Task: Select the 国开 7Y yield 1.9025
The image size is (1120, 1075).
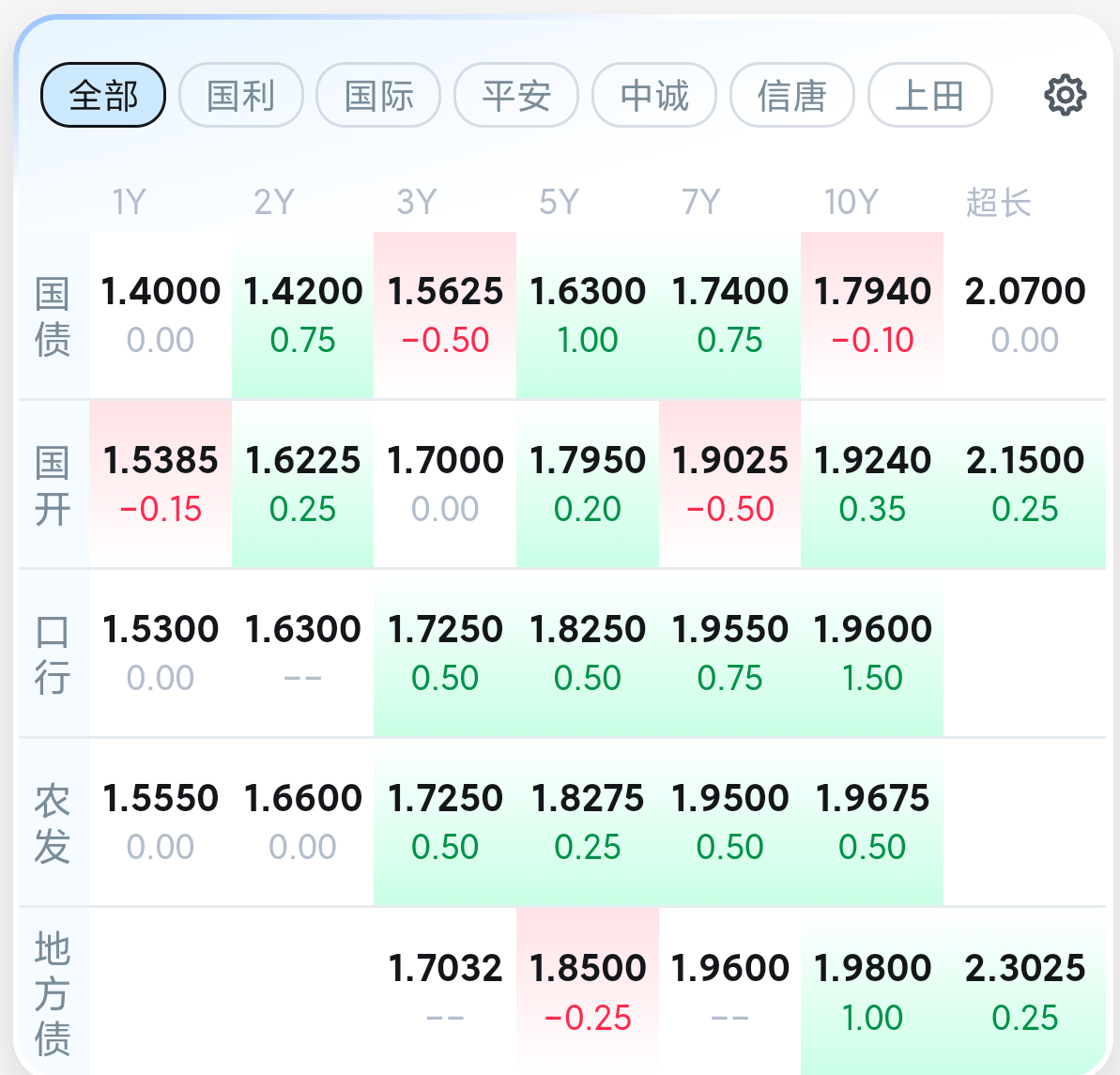Action: [x=729, y=484]
